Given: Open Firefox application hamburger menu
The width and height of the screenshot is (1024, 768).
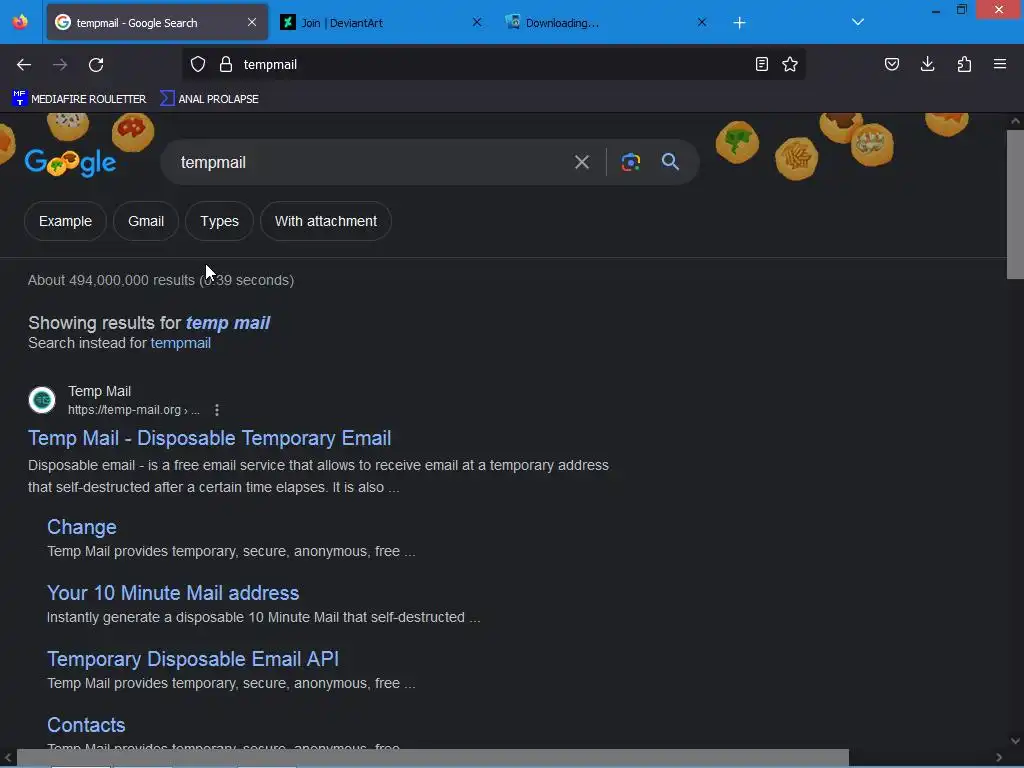Looking at the screenshot, I should coord(1000,64).
